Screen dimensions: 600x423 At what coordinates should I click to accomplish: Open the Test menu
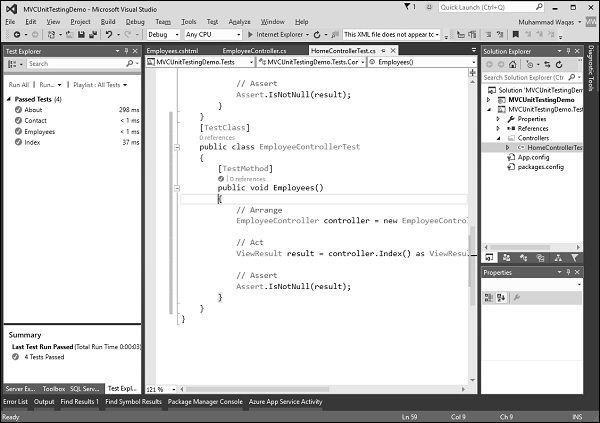pos(212,22)
